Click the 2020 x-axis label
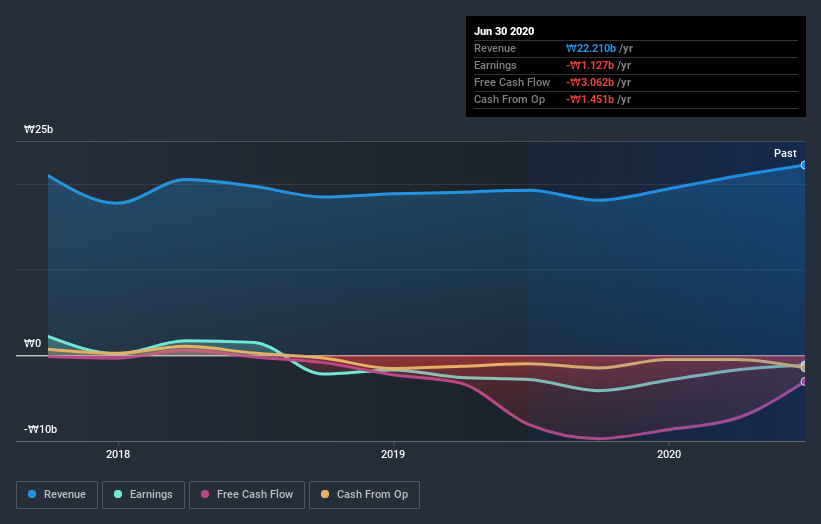This screenshot has width=821, height=524. tap(669, 454)
